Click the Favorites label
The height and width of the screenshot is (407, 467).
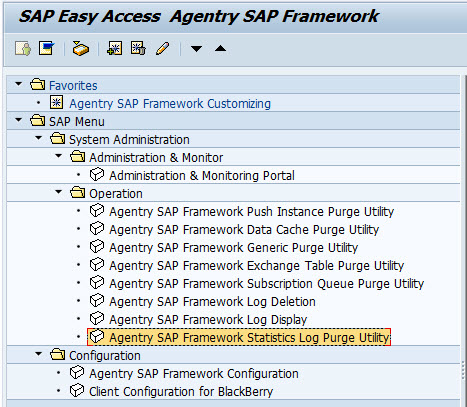tap(73, 86)
